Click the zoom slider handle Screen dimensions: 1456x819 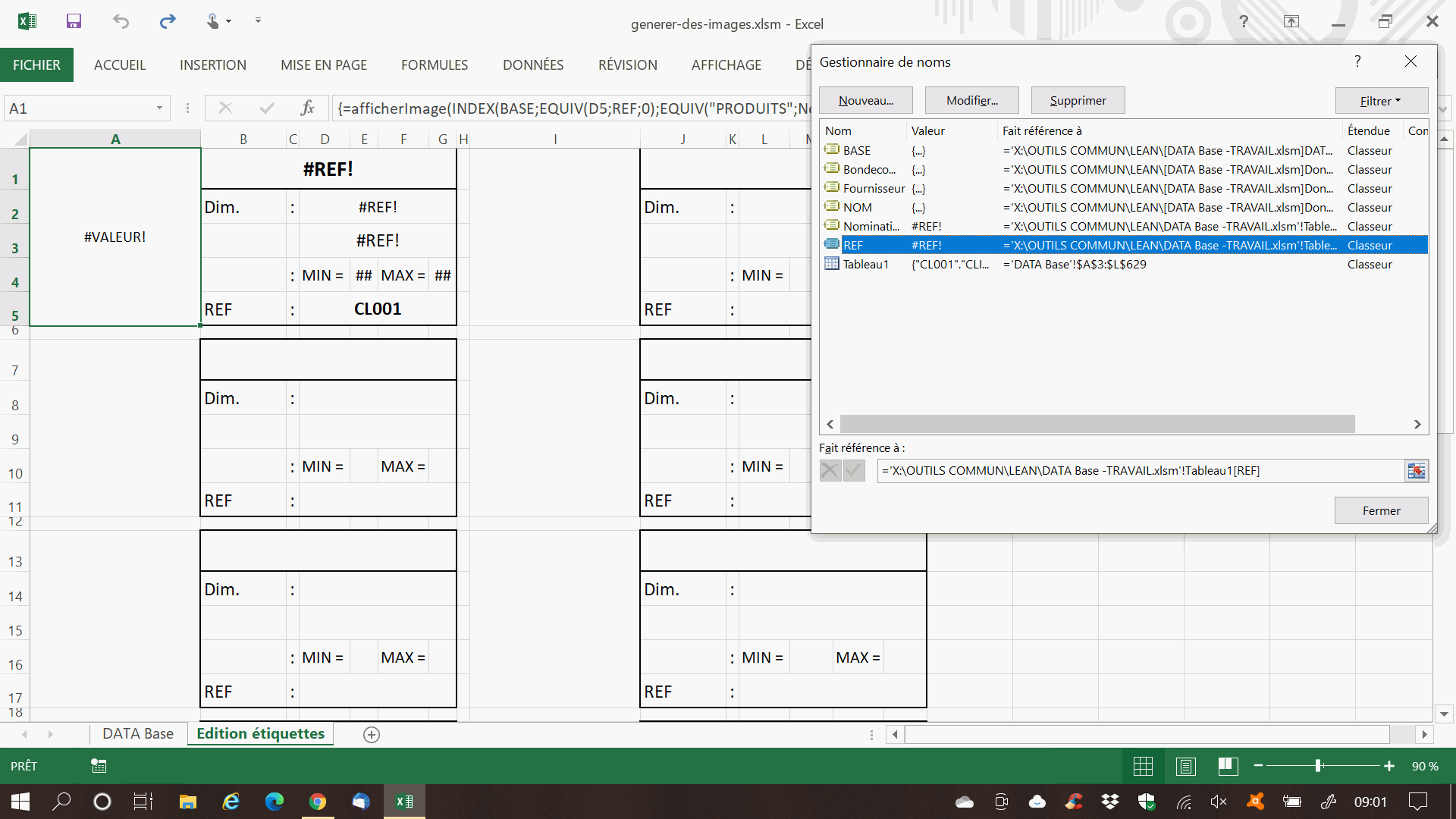point(1319,767)
